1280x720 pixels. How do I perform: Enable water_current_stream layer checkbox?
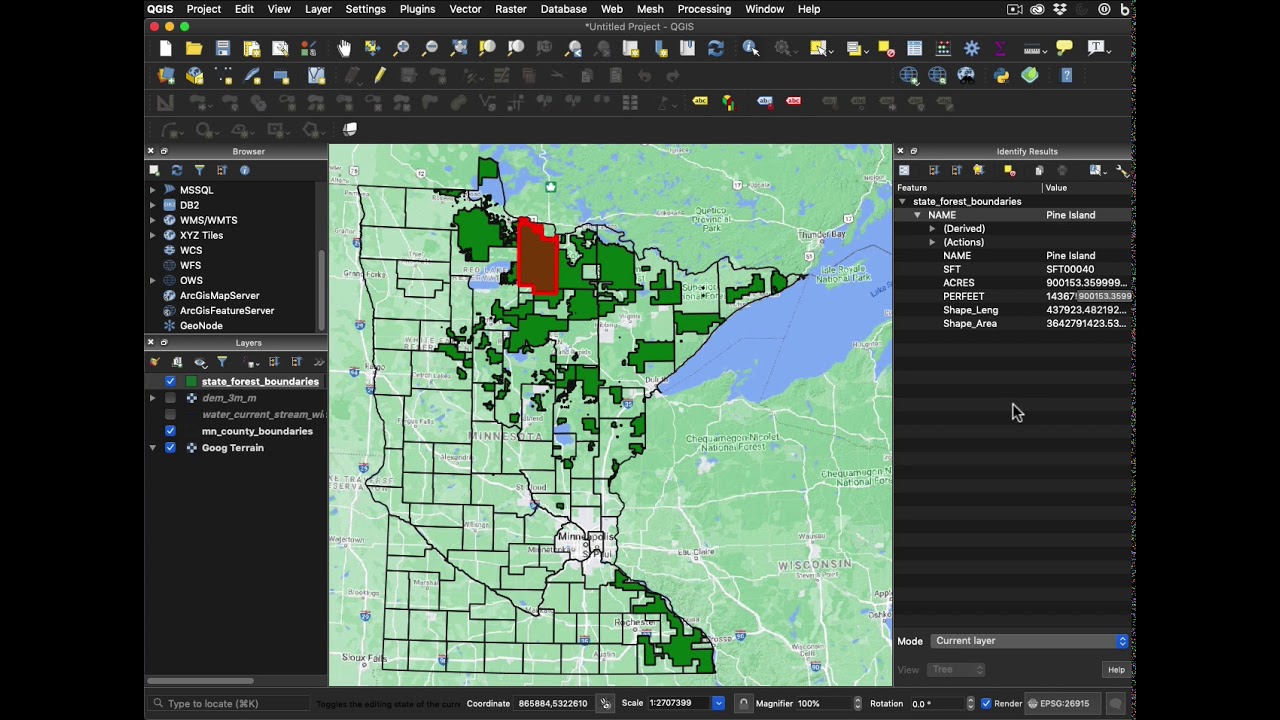point(170,414)
